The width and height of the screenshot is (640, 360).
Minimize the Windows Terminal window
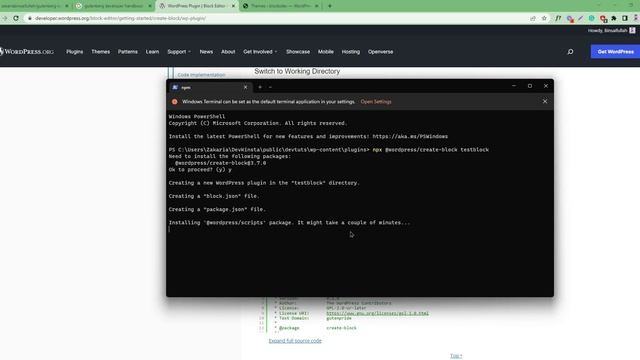coord(514,86)
